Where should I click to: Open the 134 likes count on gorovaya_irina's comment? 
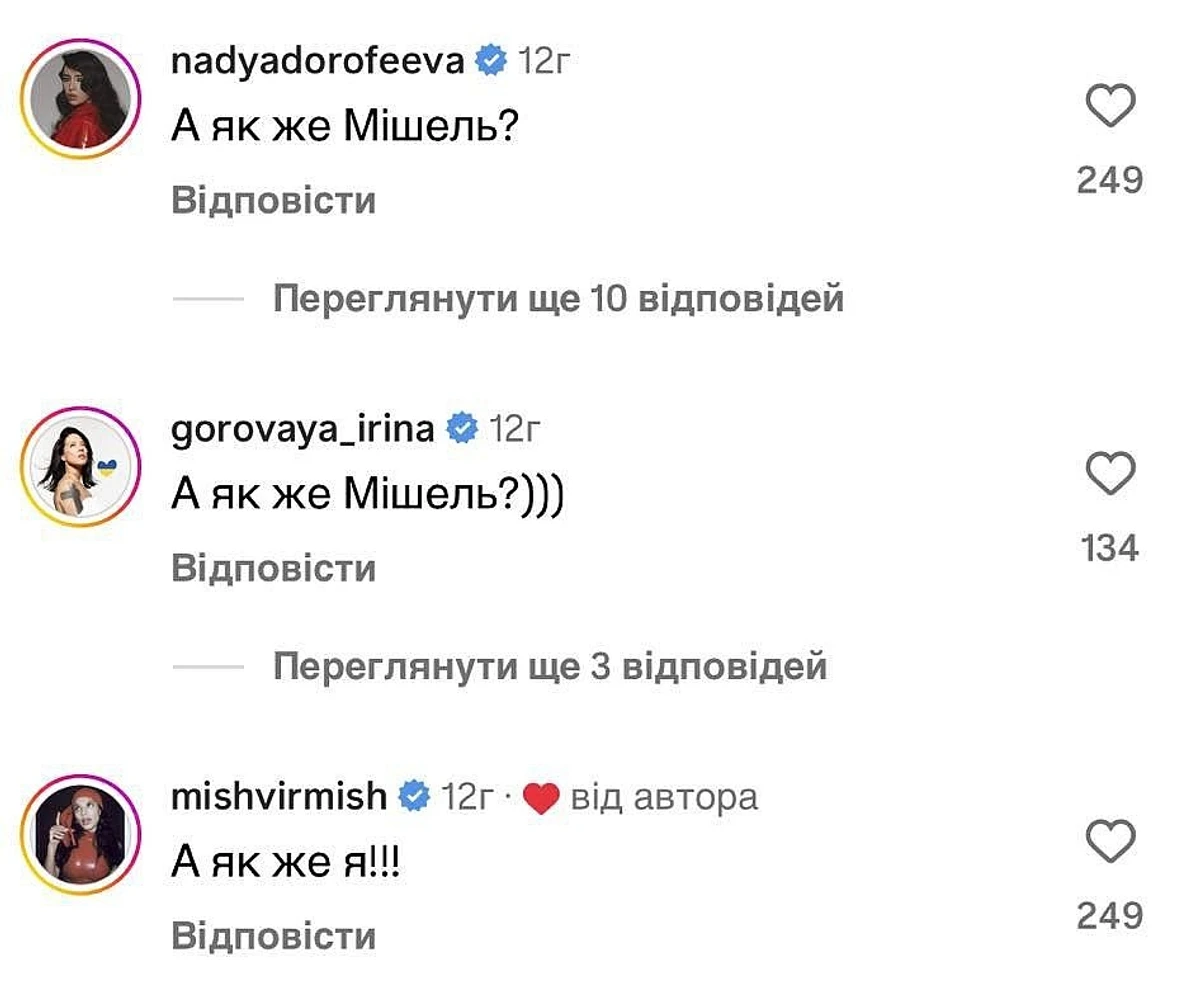pyautogui.click(x=1110, y=548)
